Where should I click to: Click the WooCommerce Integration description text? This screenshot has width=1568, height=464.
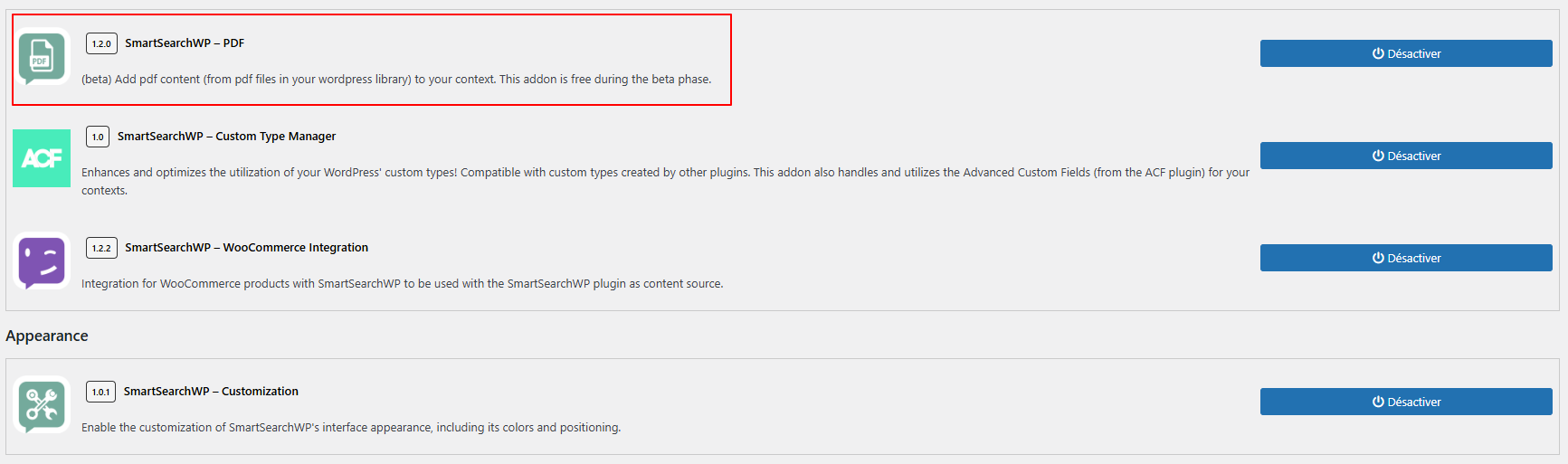click(x=403, y=284)
